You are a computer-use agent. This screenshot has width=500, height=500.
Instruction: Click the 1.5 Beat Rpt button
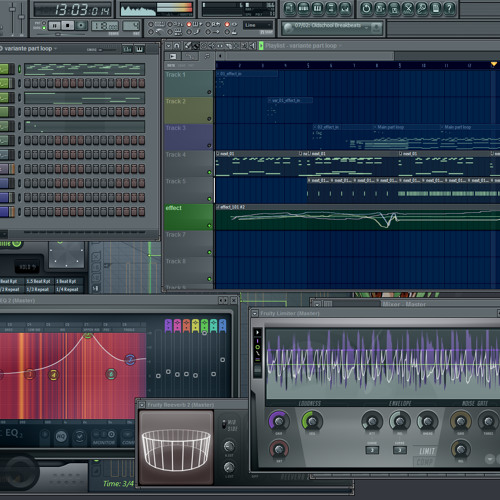pos(38,281)
